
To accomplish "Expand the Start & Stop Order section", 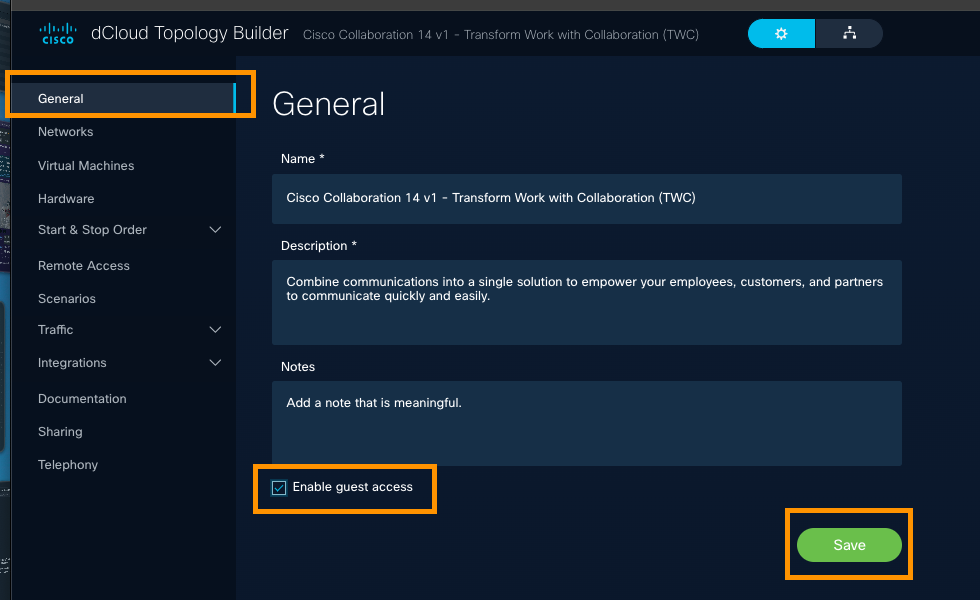I will [215, 230].
